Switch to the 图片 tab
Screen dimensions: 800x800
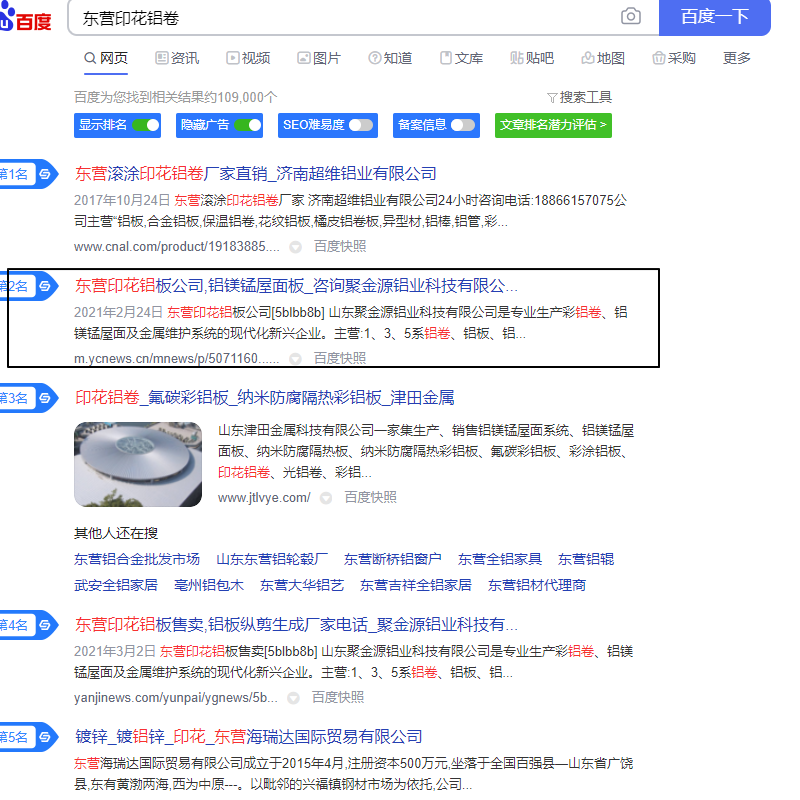pos(319,58)
